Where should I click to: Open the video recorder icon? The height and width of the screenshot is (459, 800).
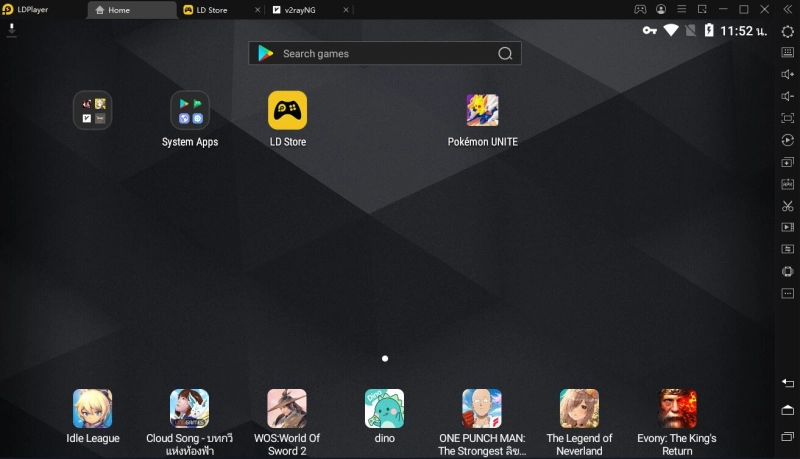coord(787,227)
